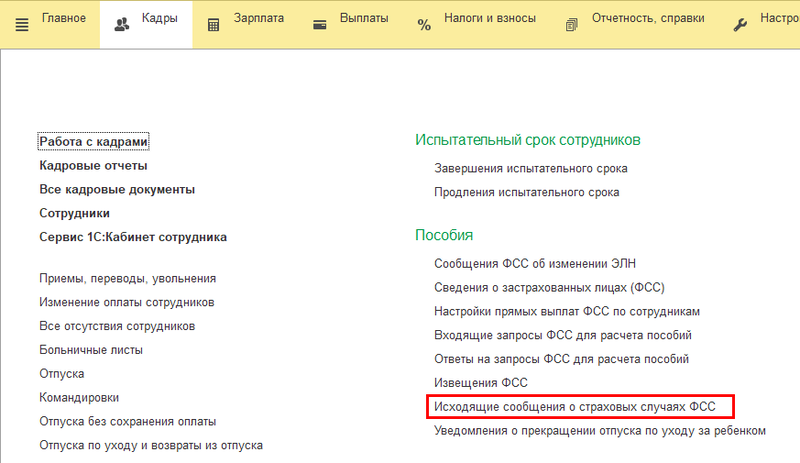Screen dimensions: 800x463
Task: Open Все отсутствия сотрудников
Action: click(117, 326)
